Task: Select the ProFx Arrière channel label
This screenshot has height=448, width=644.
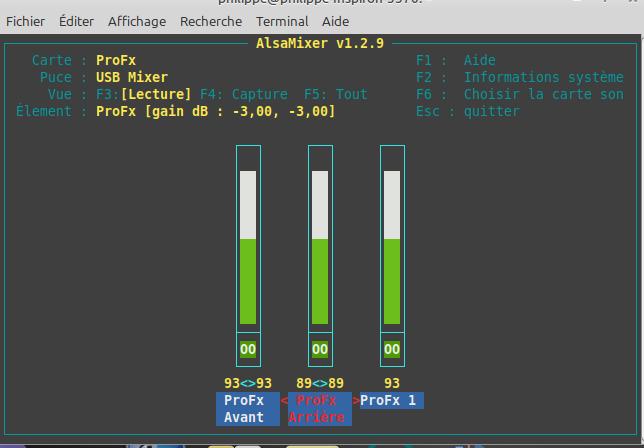Action: click(320, 409)
